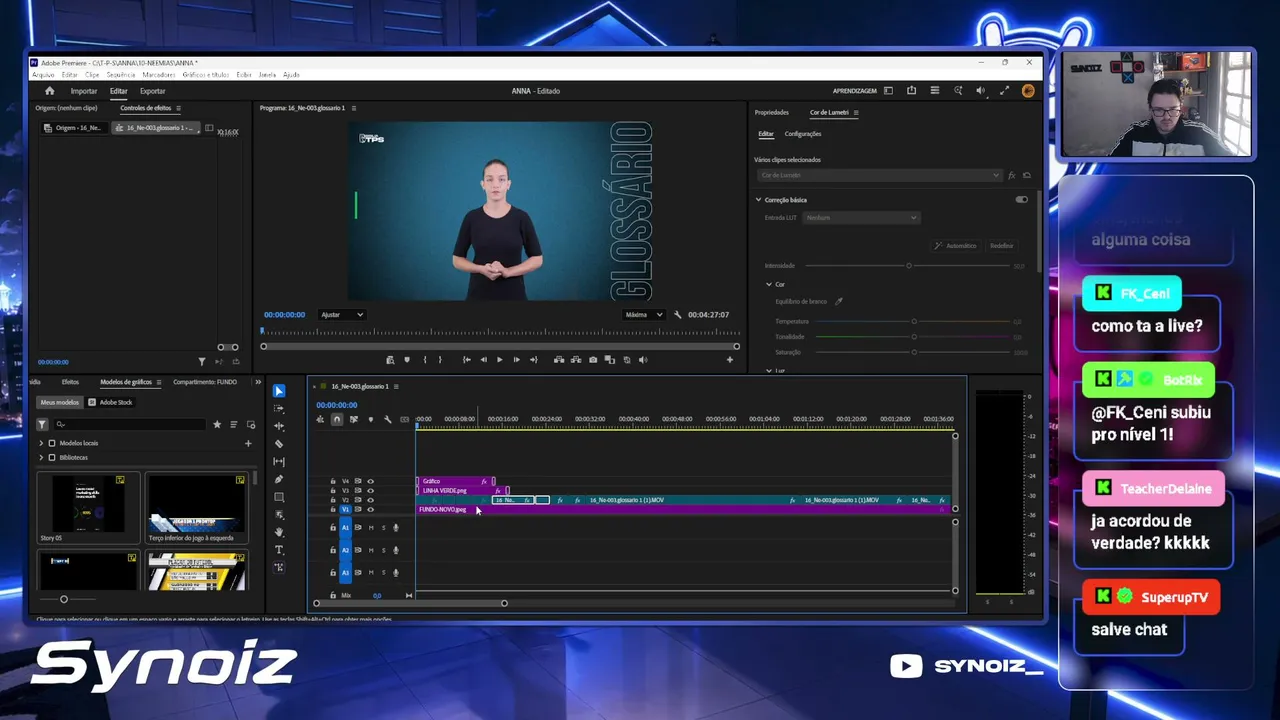1280x720 pixels.
Task: Add a marker in the timeline header
Action: tap(371, 419)
